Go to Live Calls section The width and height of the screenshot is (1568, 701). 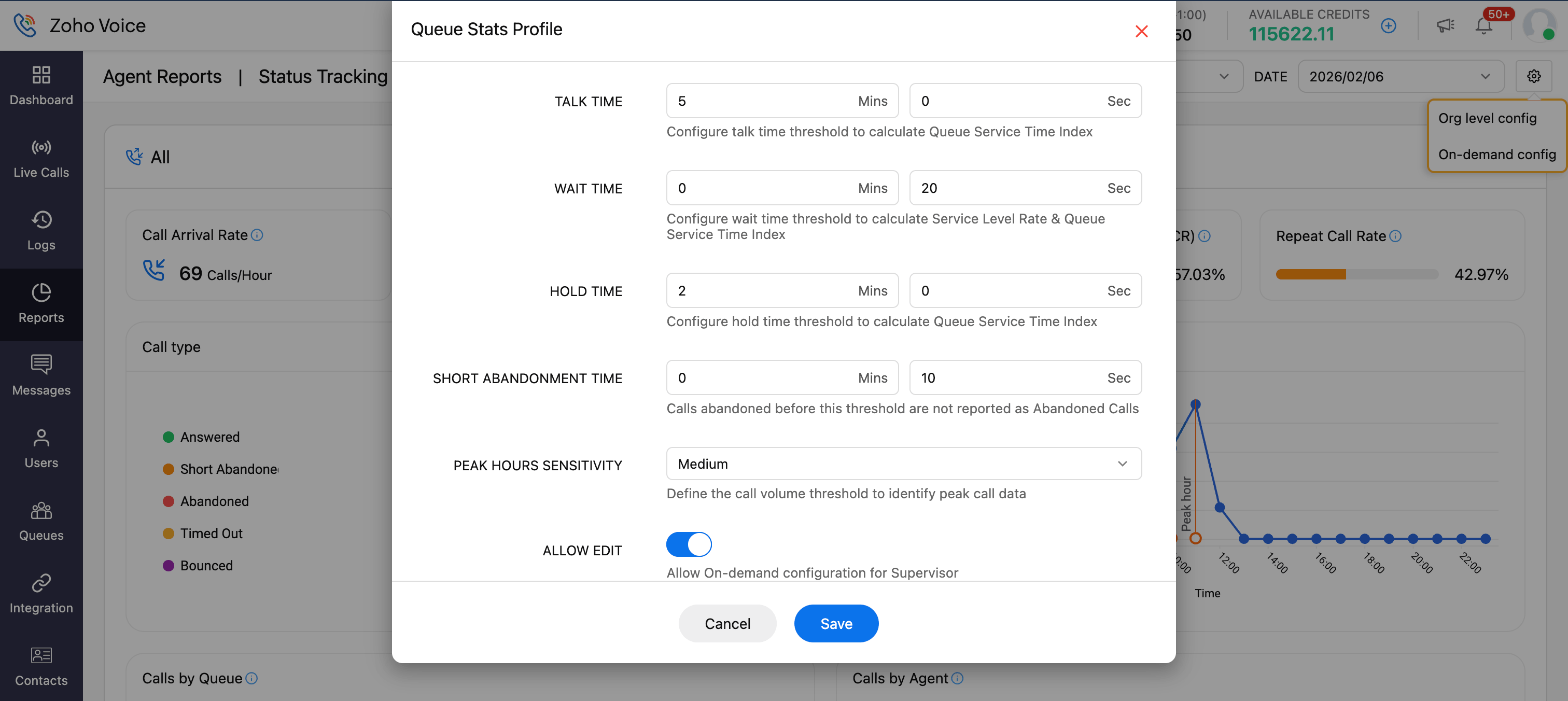41,158
